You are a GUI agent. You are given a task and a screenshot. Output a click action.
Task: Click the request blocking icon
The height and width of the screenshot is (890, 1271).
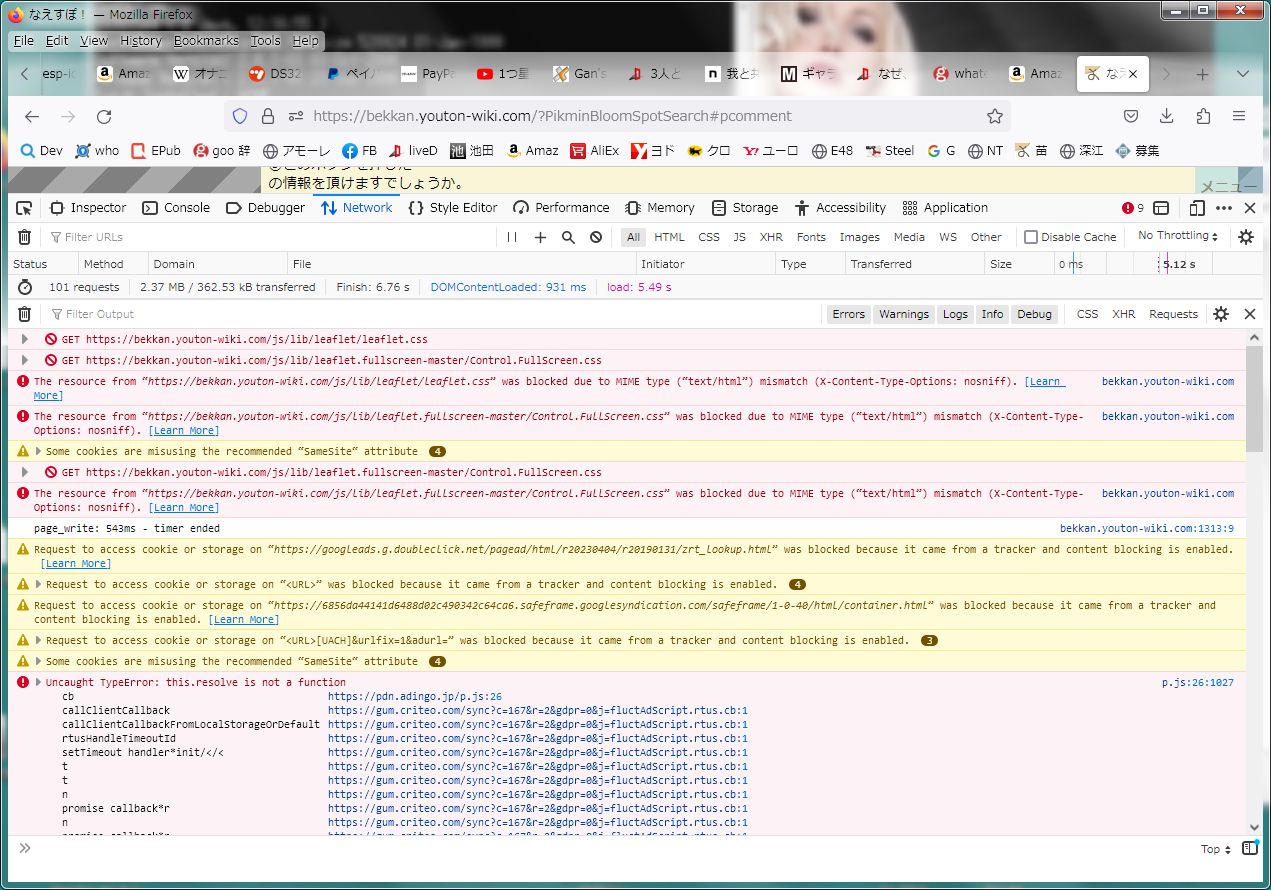point(596,237)
